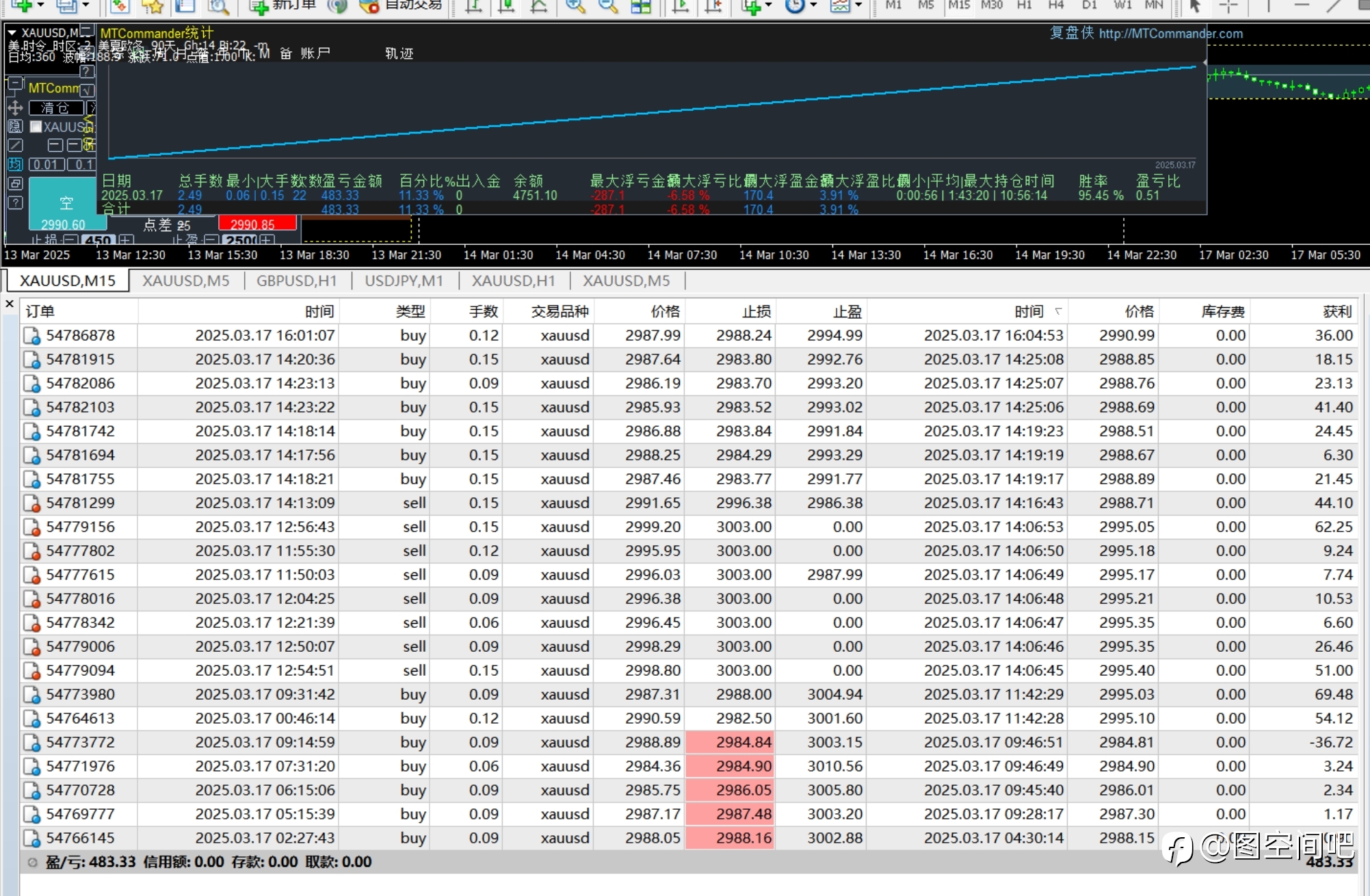Tick the XAUUSD checkbox in MTCommander panel
The image size is (1370, 896).
(x=36, y=127)
